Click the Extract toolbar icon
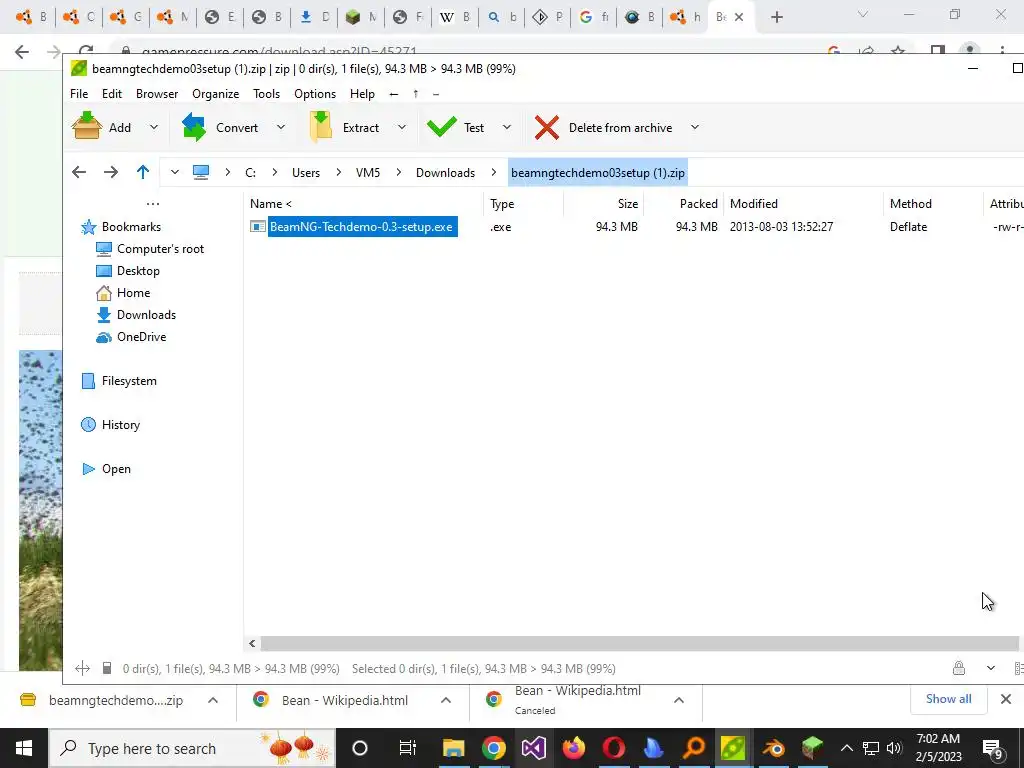This screenshot has height=768, width=1024. 321,127
